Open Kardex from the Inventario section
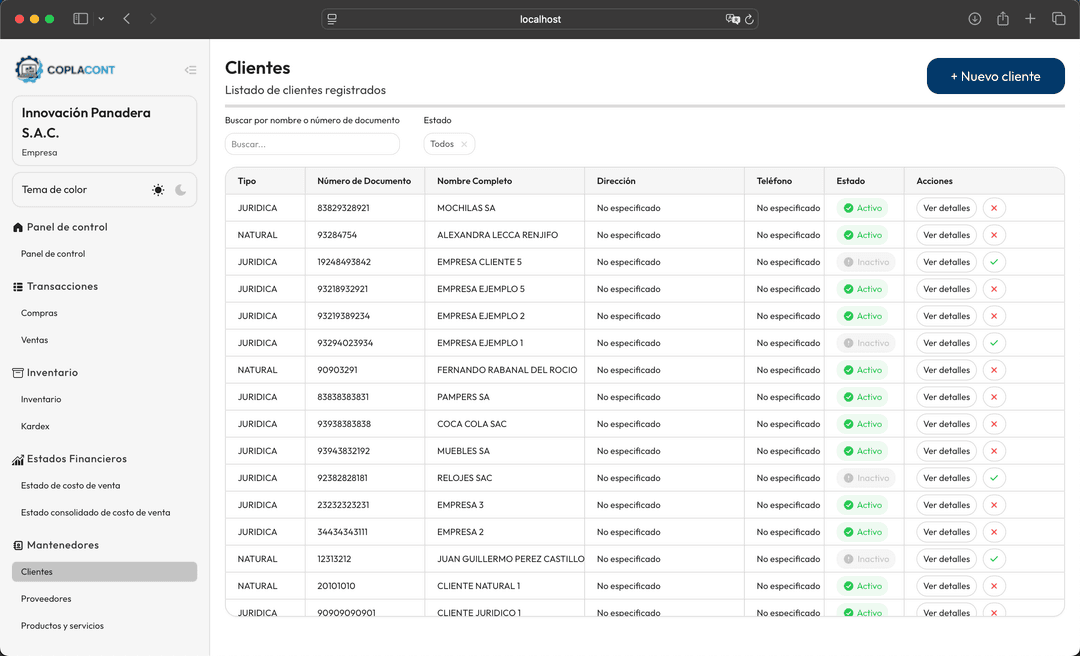Image resolution: width=1080 pixels, height=656 pixels. click(35, 426)
